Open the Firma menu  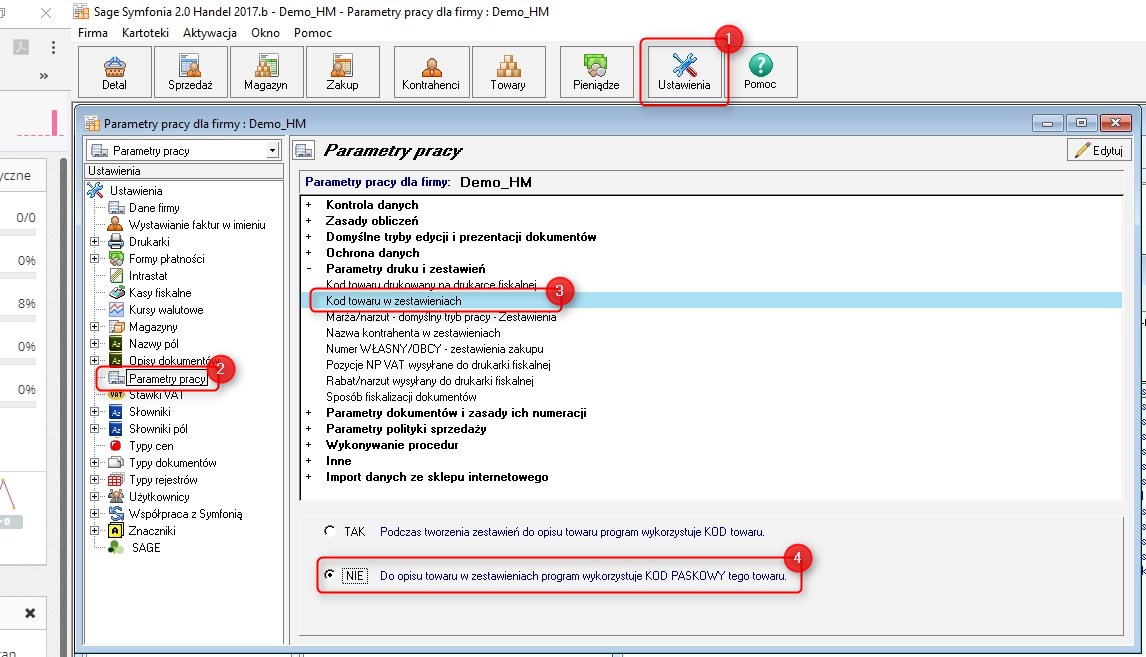[x=93, y=33]
